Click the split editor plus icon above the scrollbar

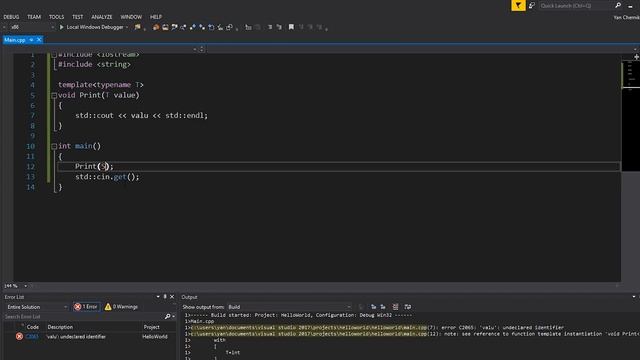(636, 57)
